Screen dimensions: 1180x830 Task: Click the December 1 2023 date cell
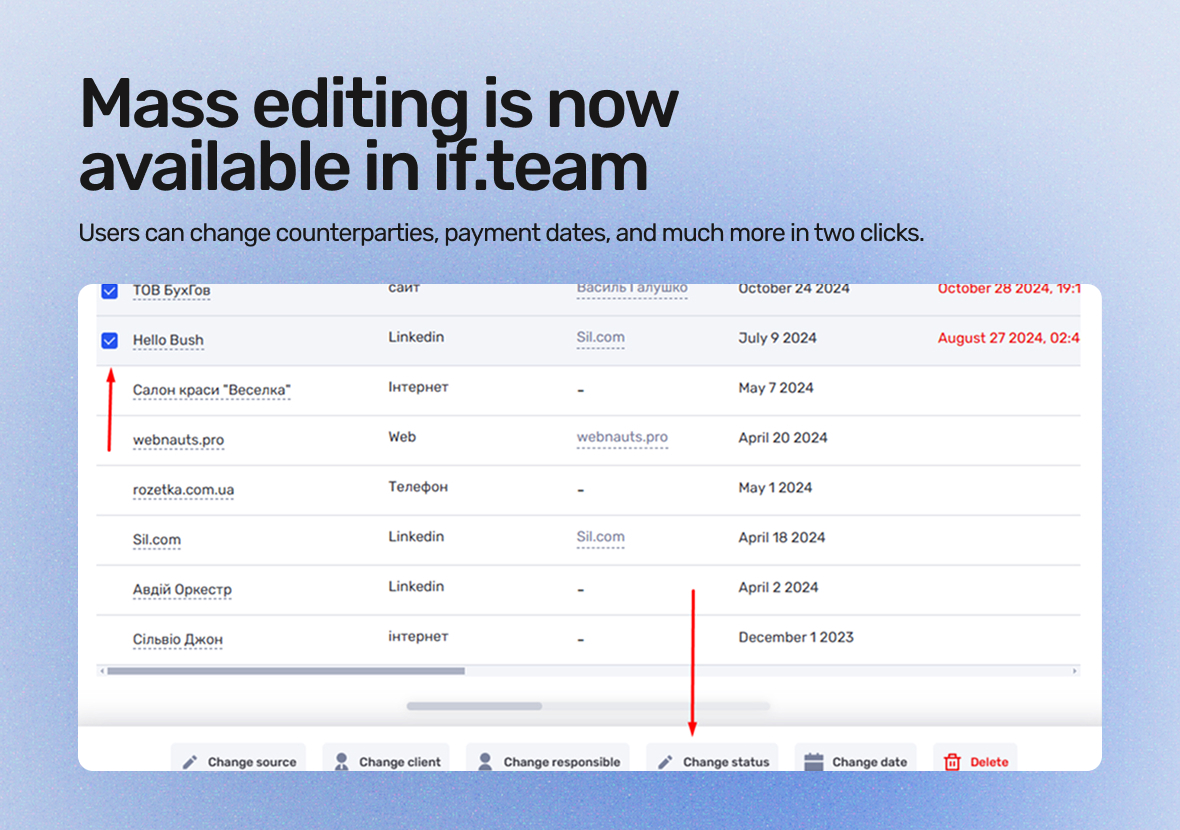[796, 637]
